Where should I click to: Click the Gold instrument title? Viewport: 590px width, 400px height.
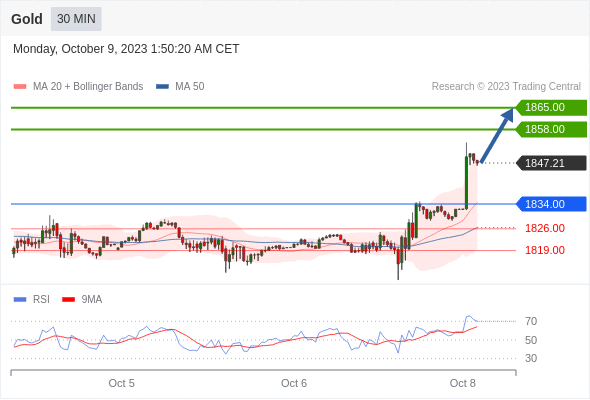point(27,19)
